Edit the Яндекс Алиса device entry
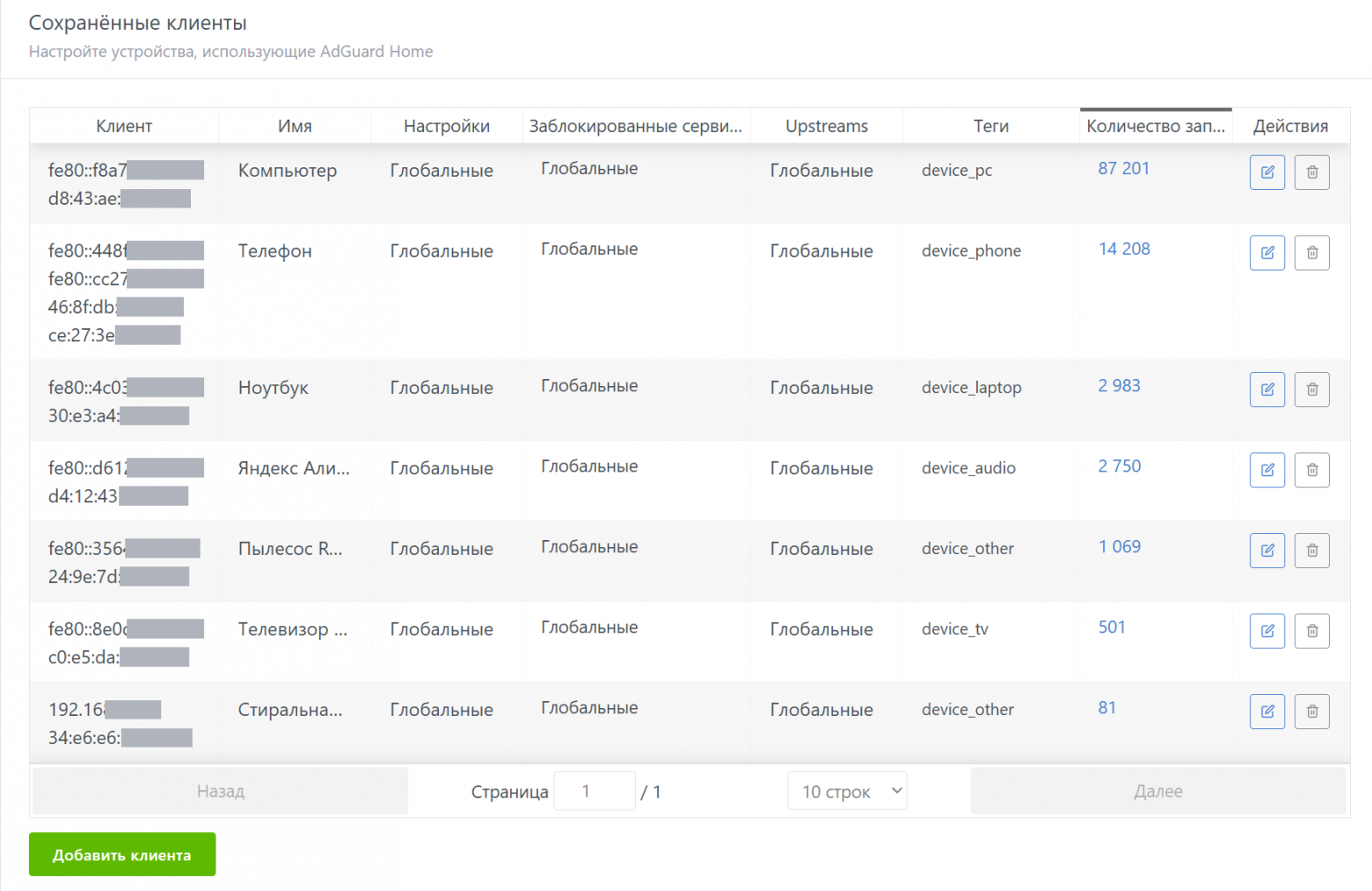1372x891 pixels. coord(1267,470)
